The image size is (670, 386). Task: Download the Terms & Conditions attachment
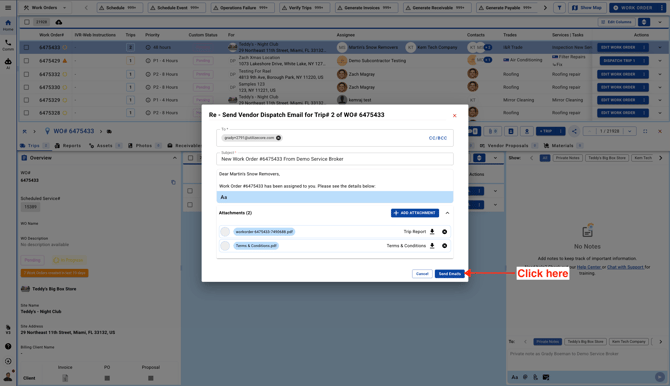[432, 246]
